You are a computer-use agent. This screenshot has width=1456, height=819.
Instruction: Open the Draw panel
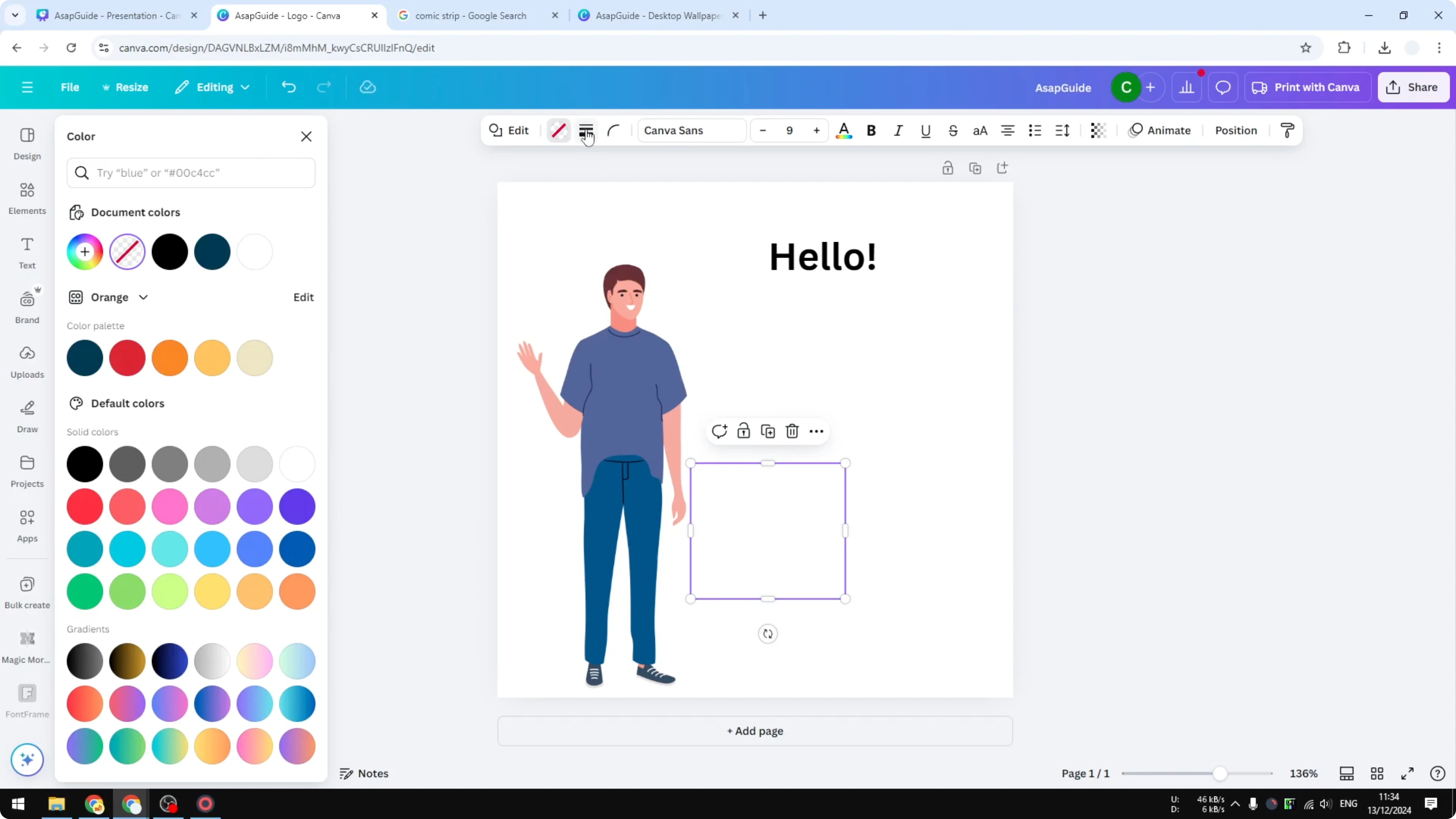(27, 417)
